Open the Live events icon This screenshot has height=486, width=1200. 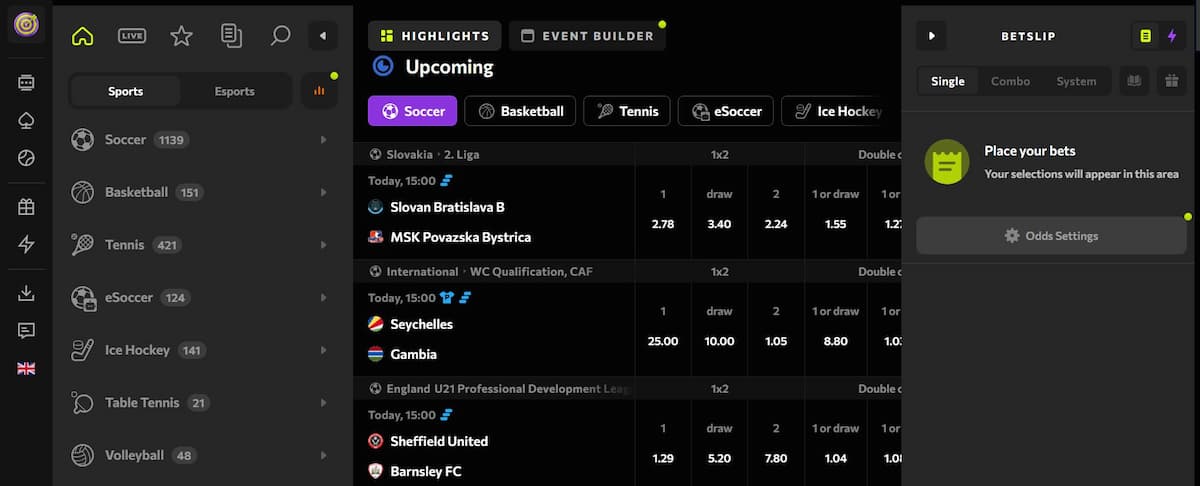[x=132, y=36]
